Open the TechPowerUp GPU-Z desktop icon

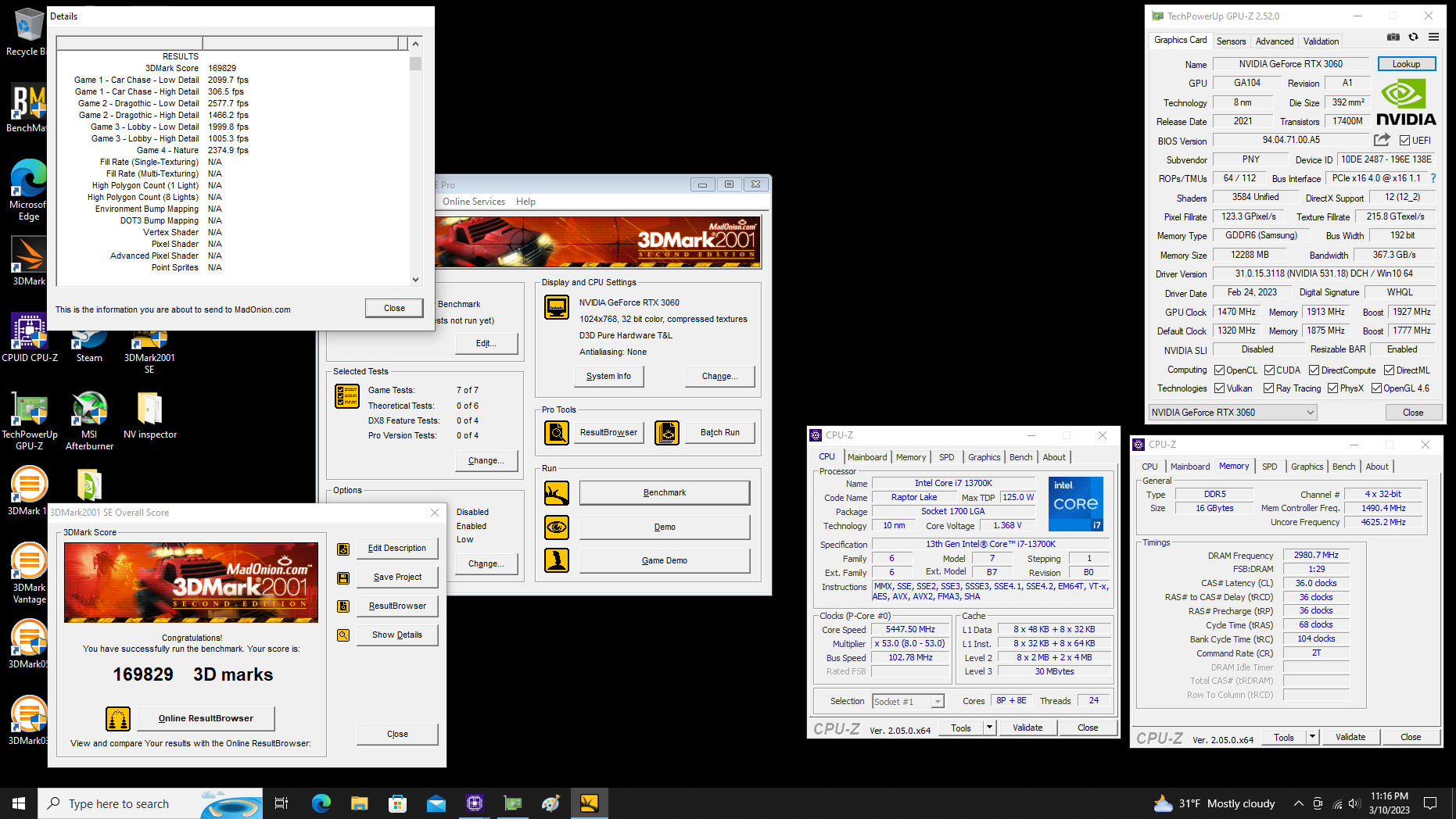[30, 421]
